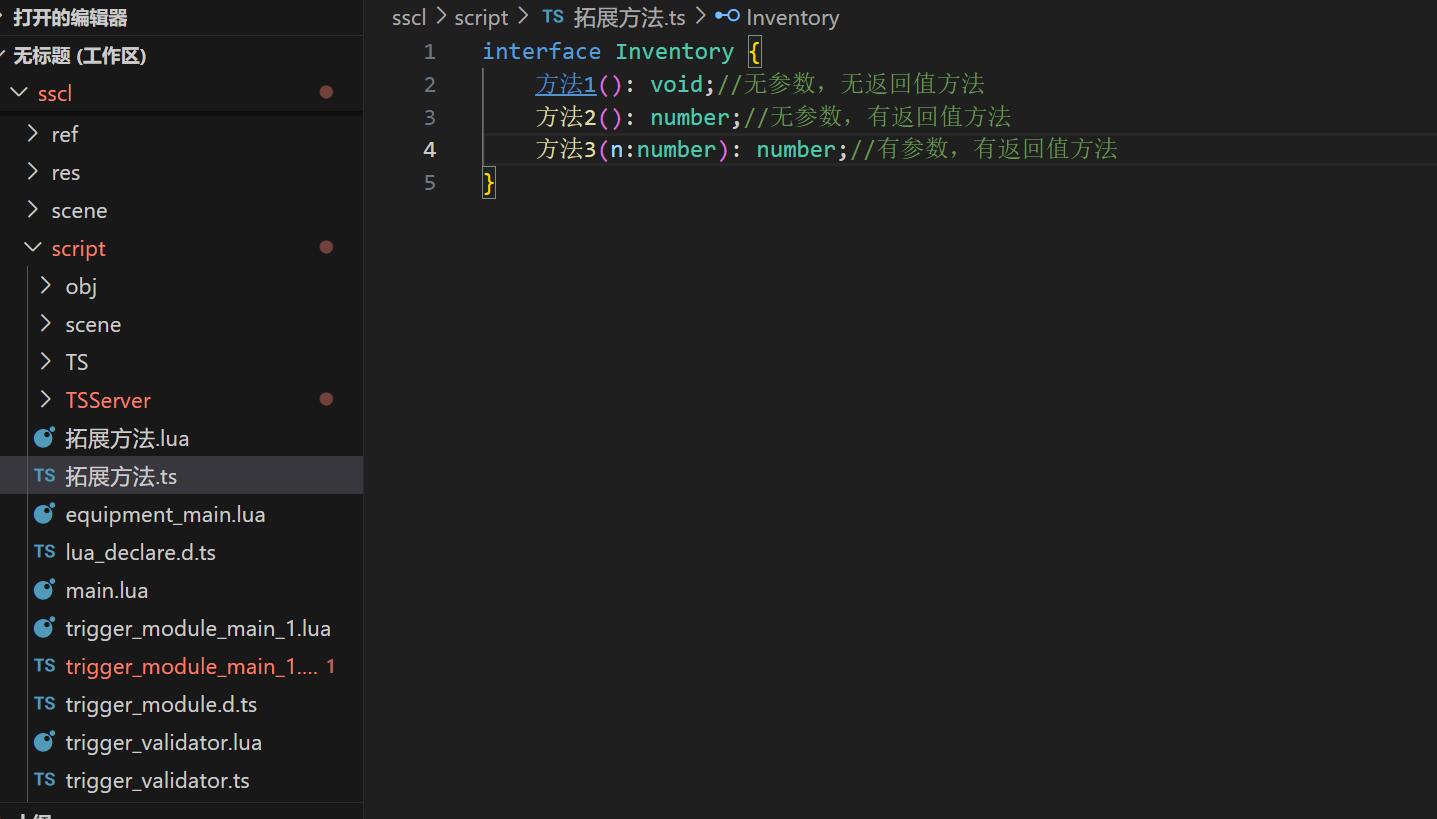Place cursor on line number 5
This screenshot has width=1437, height=819.
coord(430,182)
